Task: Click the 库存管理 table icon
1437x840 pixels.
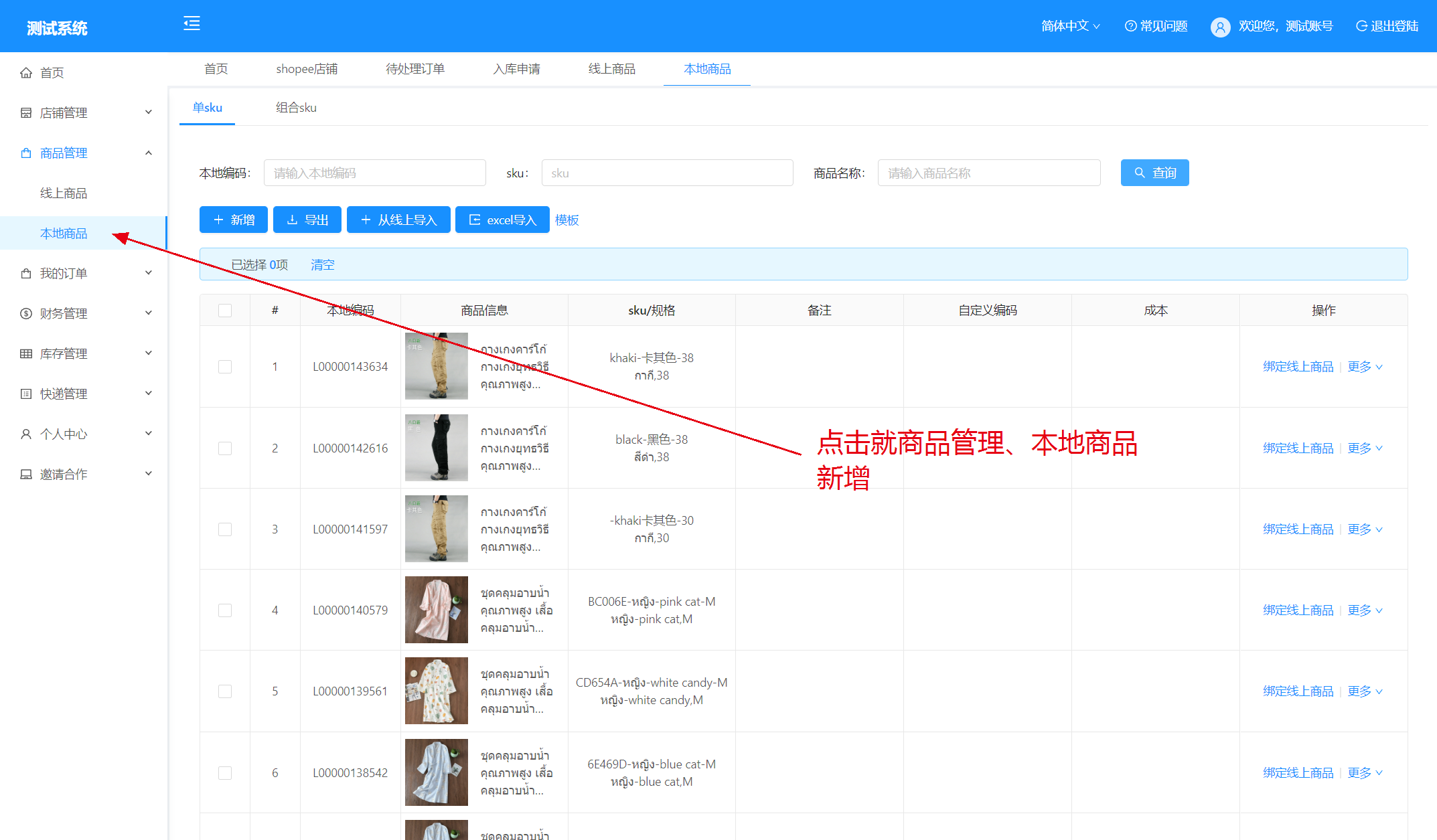Action: tap(26, 353)
